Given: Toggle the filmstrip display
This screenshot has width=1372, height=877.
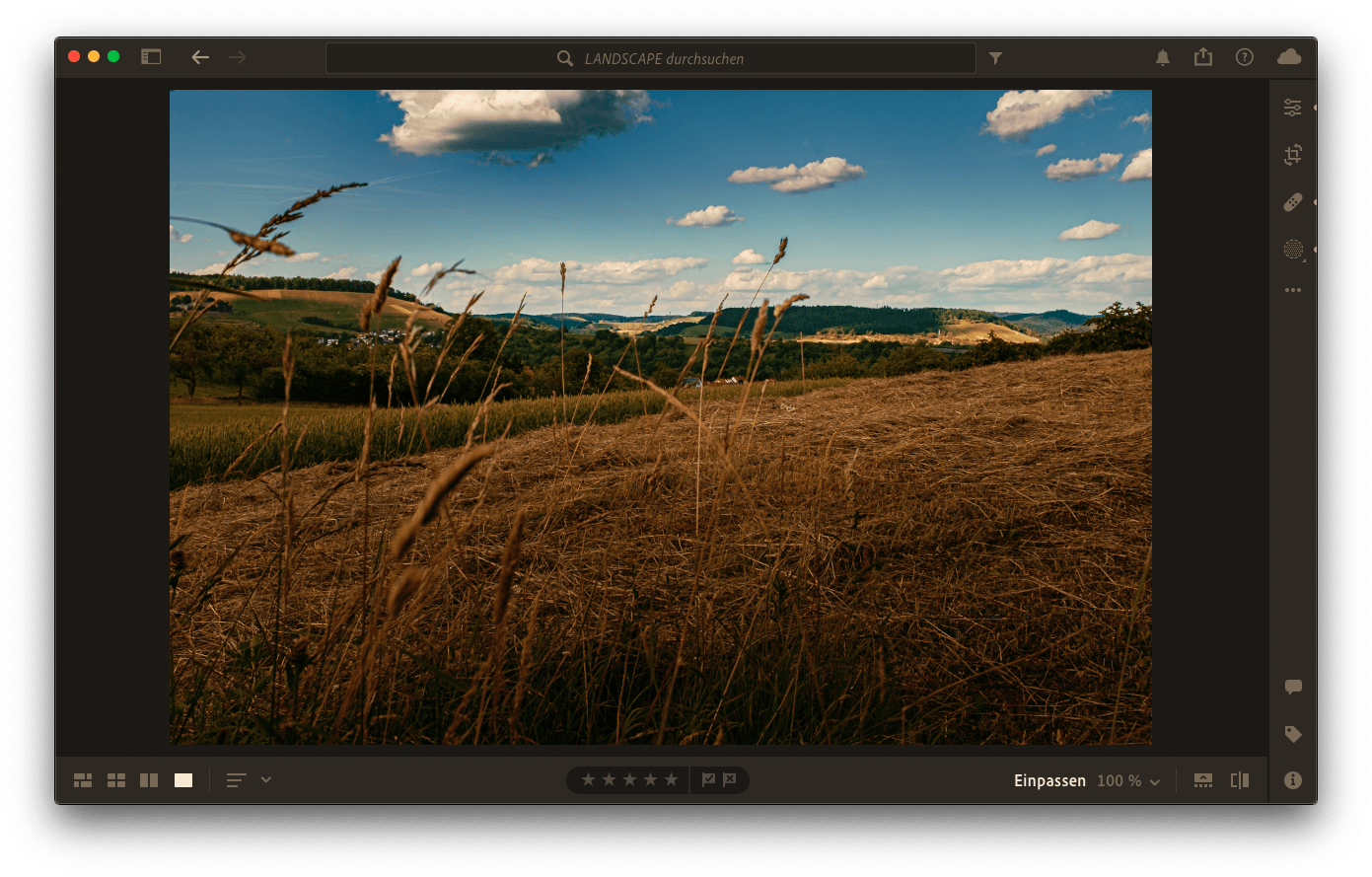Looking at the screenshot, I should click(1203, 780).
